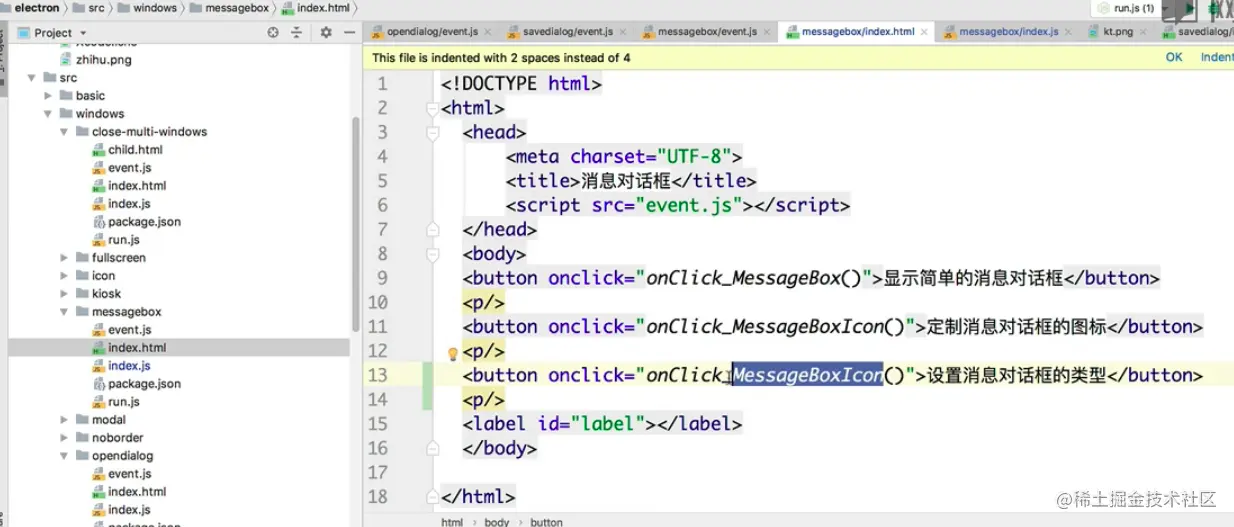The height and width of the screenshot is (527, 1234).
Task: Click body in bottom code breadcrumb
Action: click(496, 522)
